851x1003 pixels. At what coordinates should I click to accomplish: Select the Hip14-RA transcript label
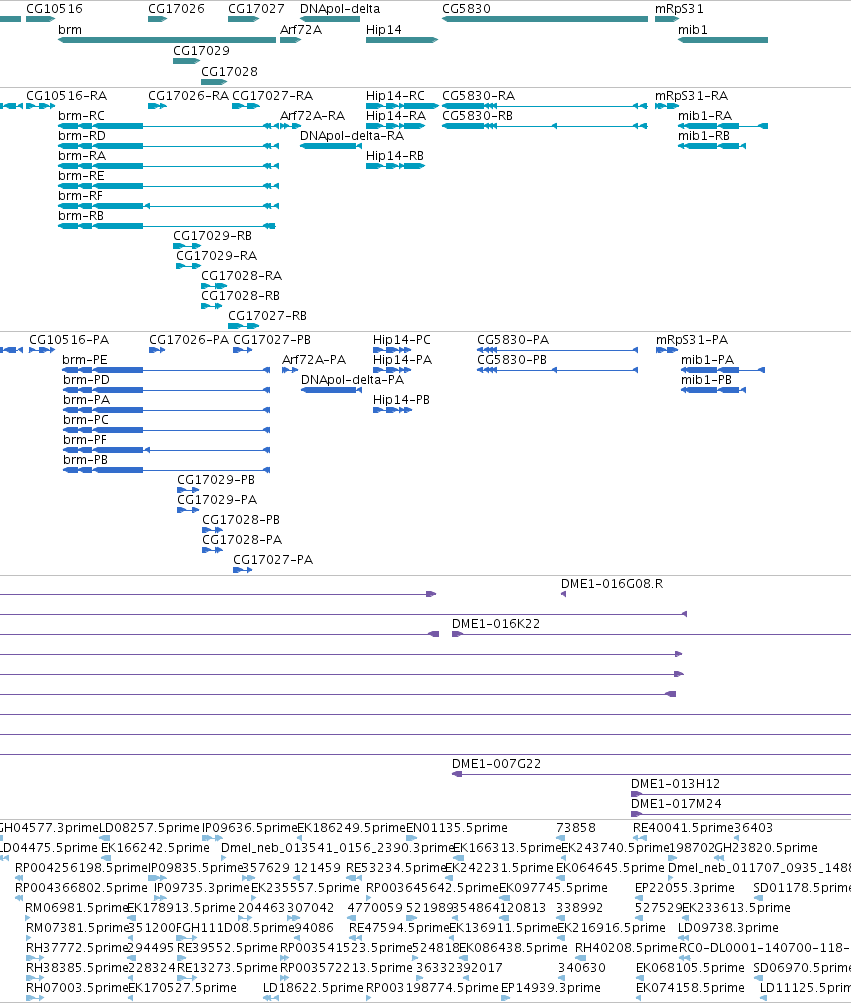pos(395,116)
